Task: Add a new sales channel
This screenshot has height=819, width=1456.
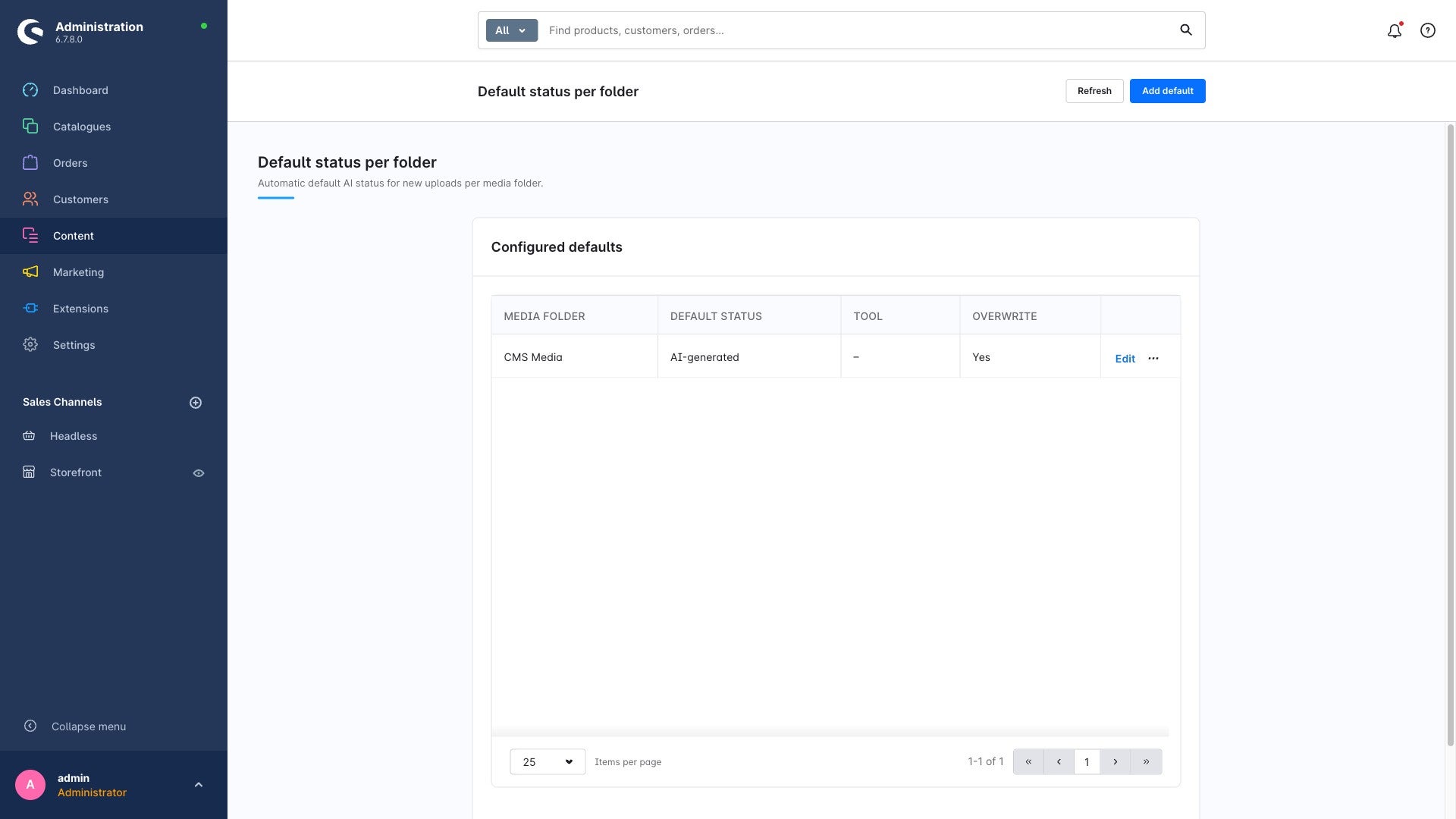Action: click(196, 403)
